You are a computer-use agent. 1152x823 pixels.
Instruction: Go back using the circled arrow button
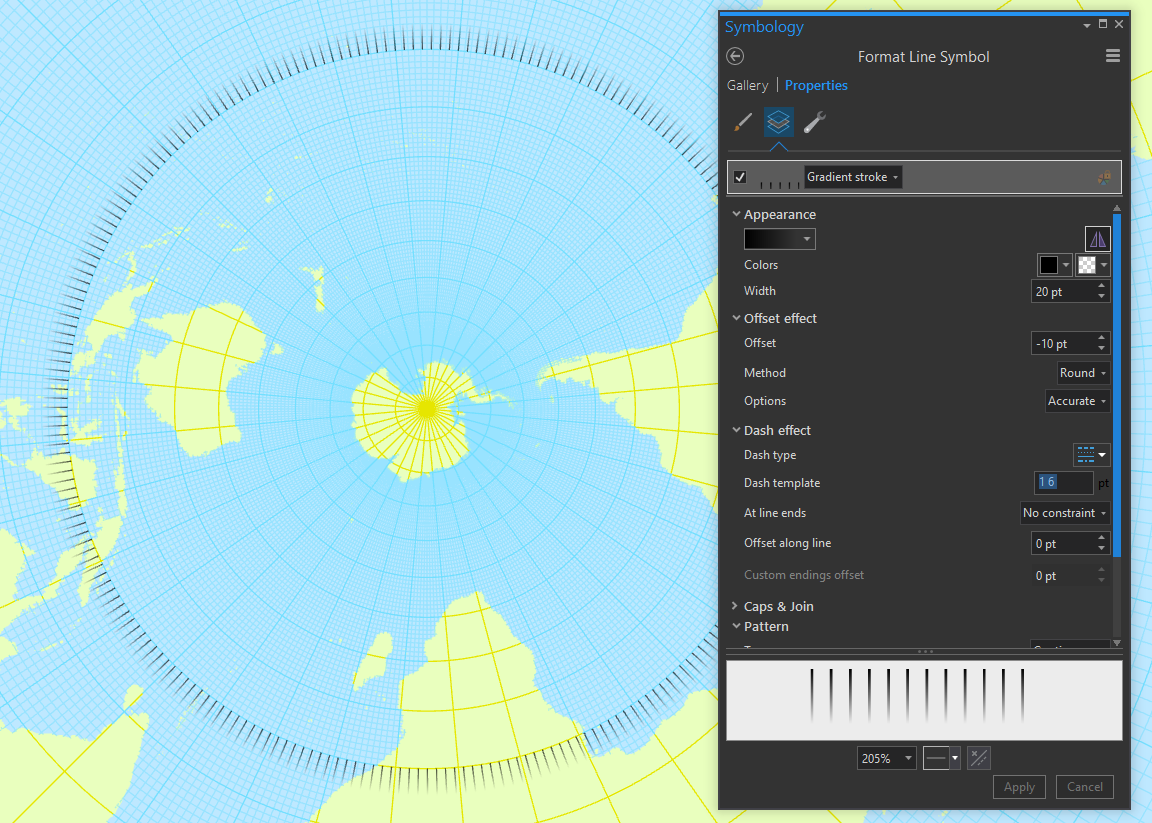click(735, 57)
